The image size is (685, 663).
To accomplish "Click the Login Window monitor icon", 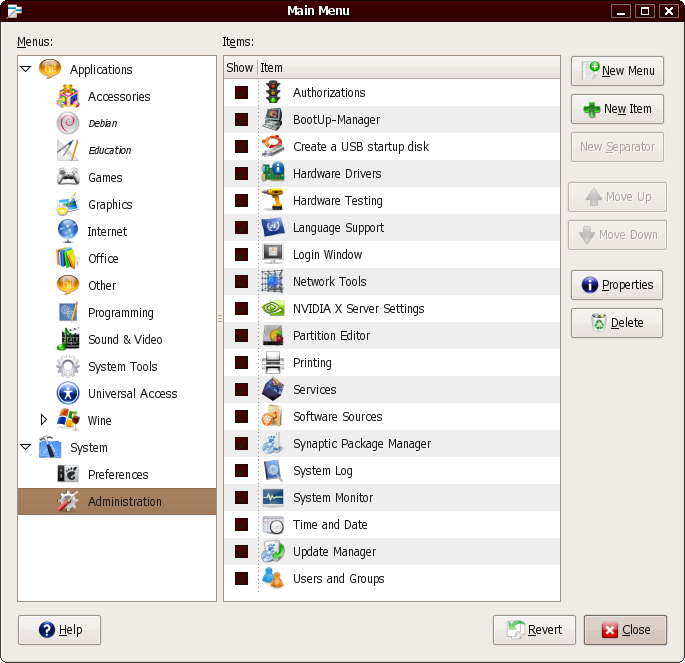I will [x=273, y=254].
